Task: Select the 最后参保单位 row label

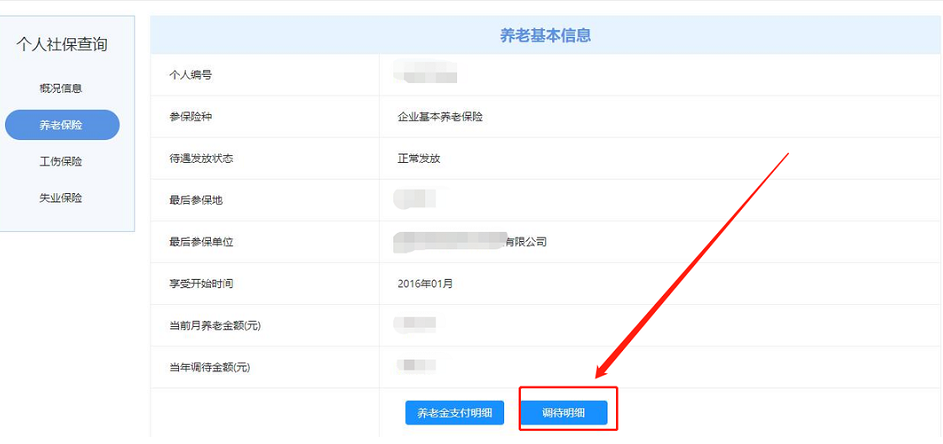Action: coord(201,242)
